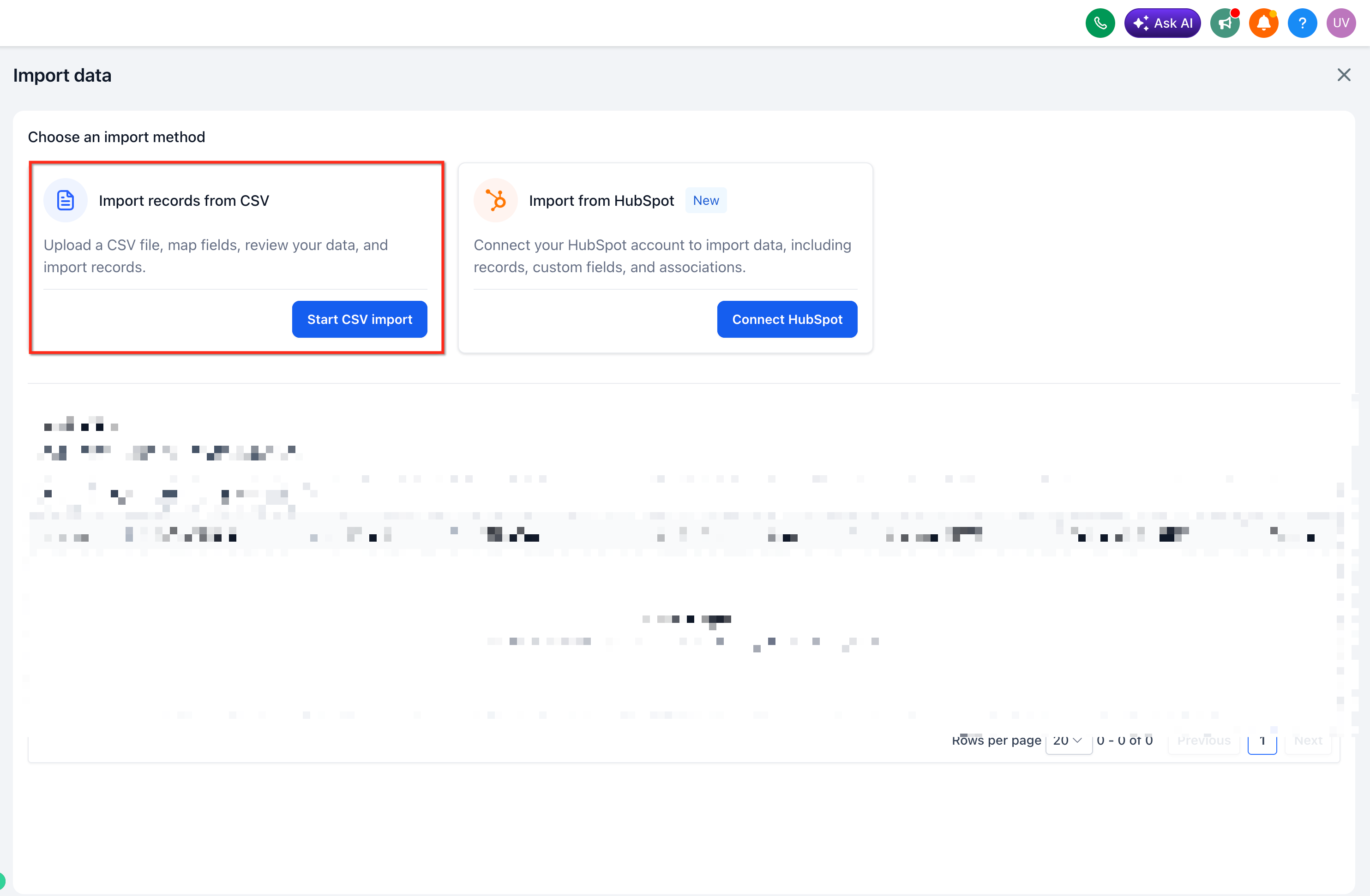Screen dimensions: 1370x896
Task: Open the announcements megaphone icon
Action: (x=1224, y=23)
